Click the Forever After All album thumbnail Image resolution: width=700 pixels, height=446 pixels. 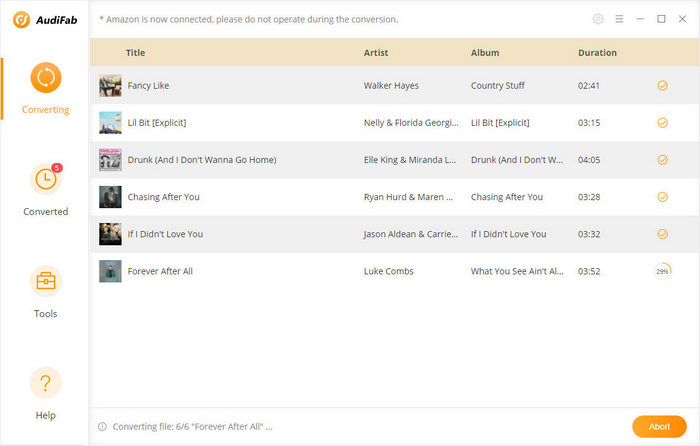pos(110,271)
